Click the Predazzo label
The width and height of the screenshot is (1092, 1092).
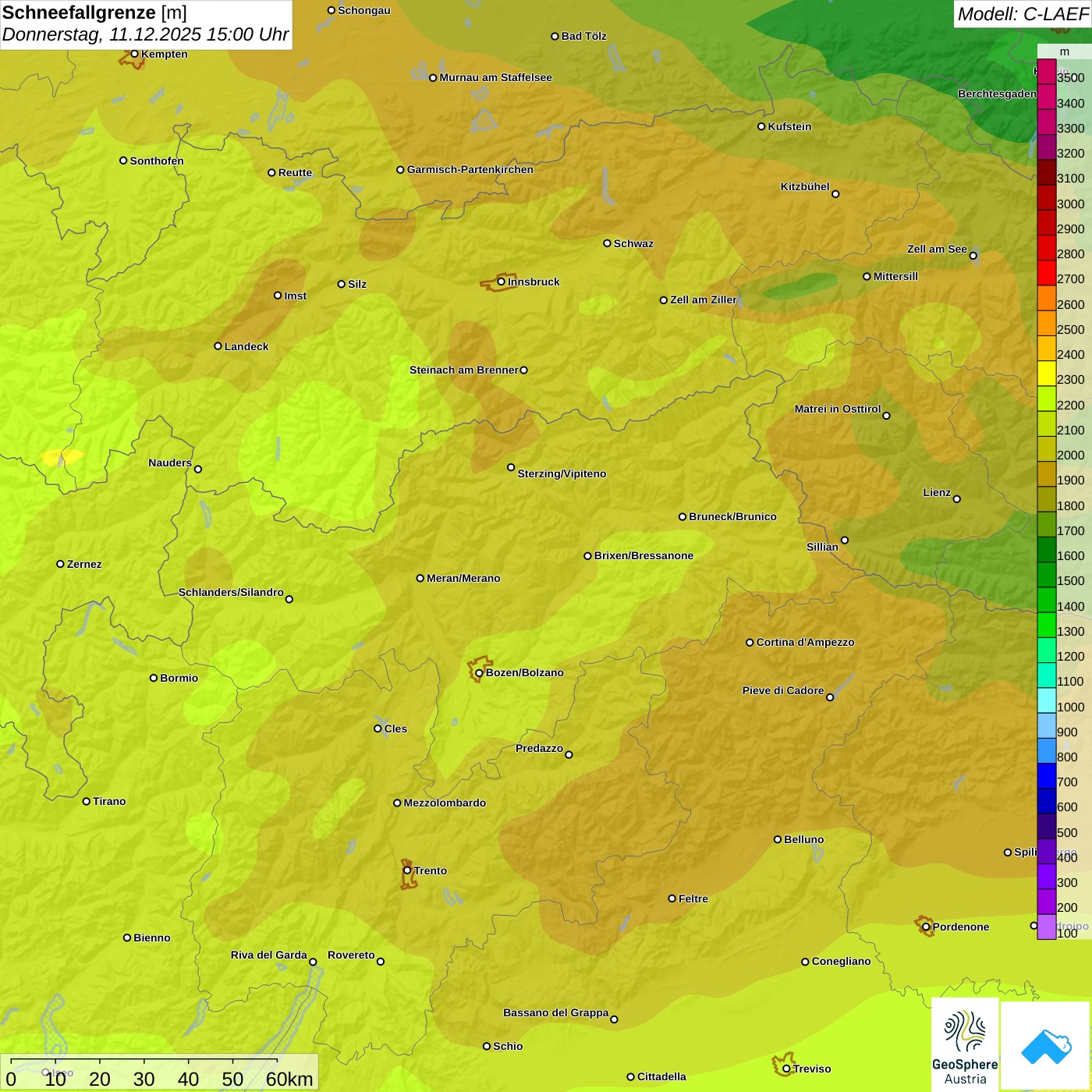539,748
